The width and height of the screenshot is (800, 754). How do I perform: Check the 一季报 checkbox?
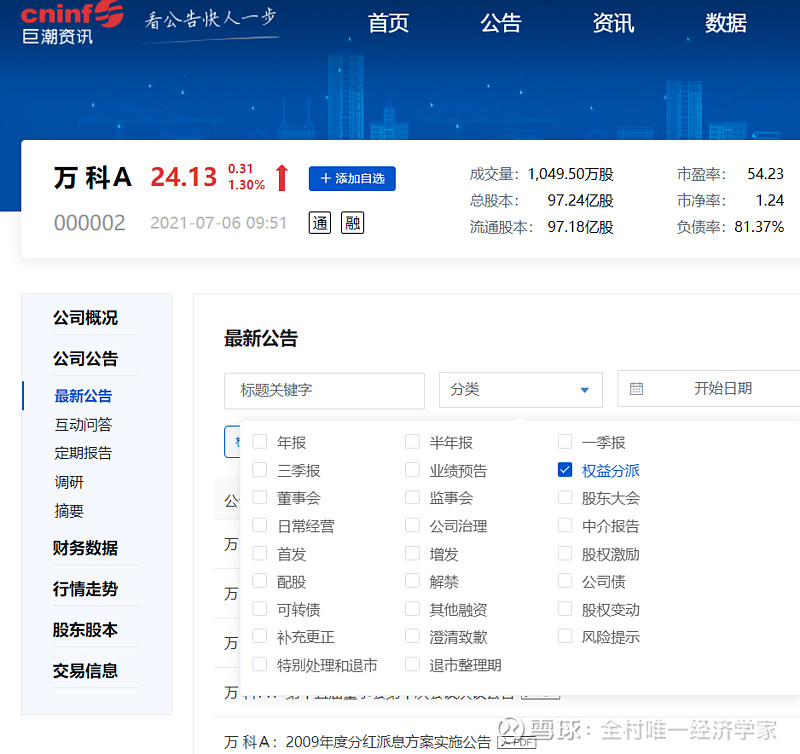pyautogui.click(x=565, y=441)
